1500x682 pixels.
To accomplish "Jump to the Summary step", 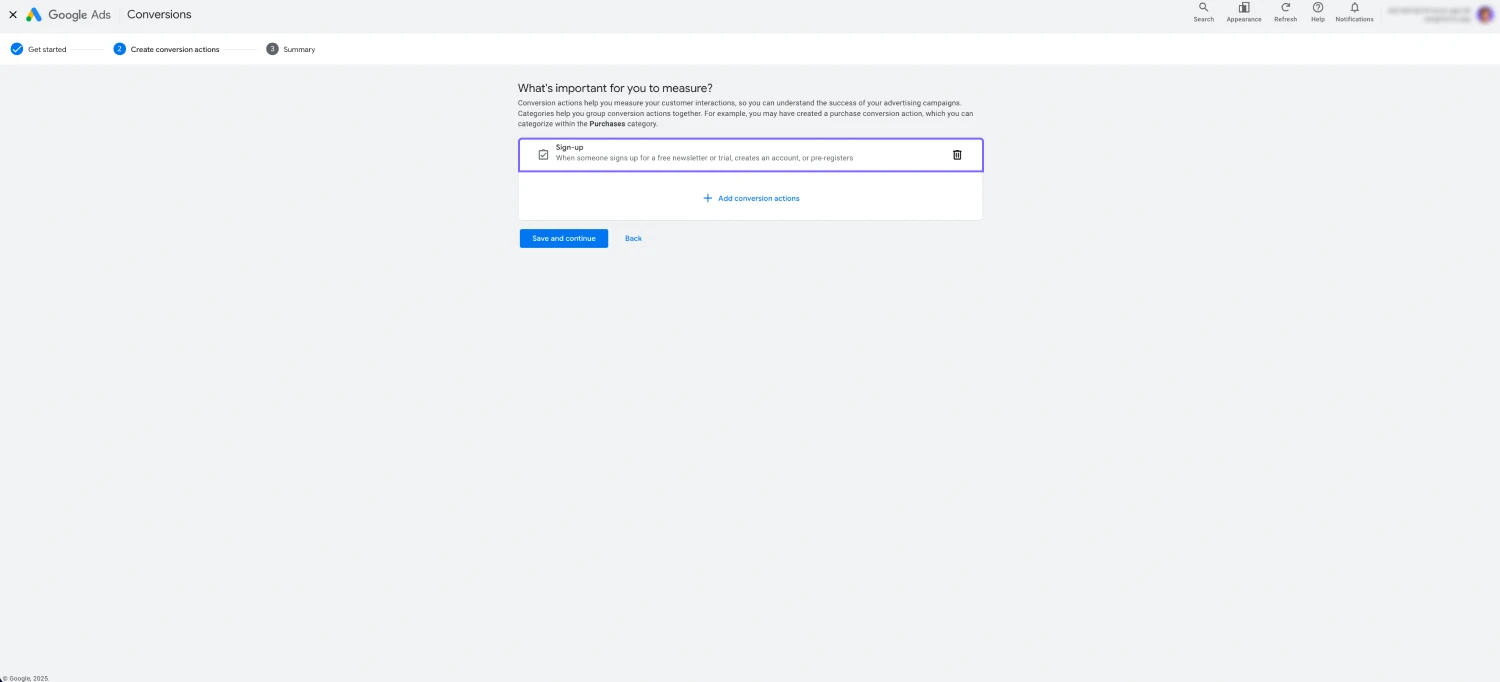I will (x=290, y=48).
